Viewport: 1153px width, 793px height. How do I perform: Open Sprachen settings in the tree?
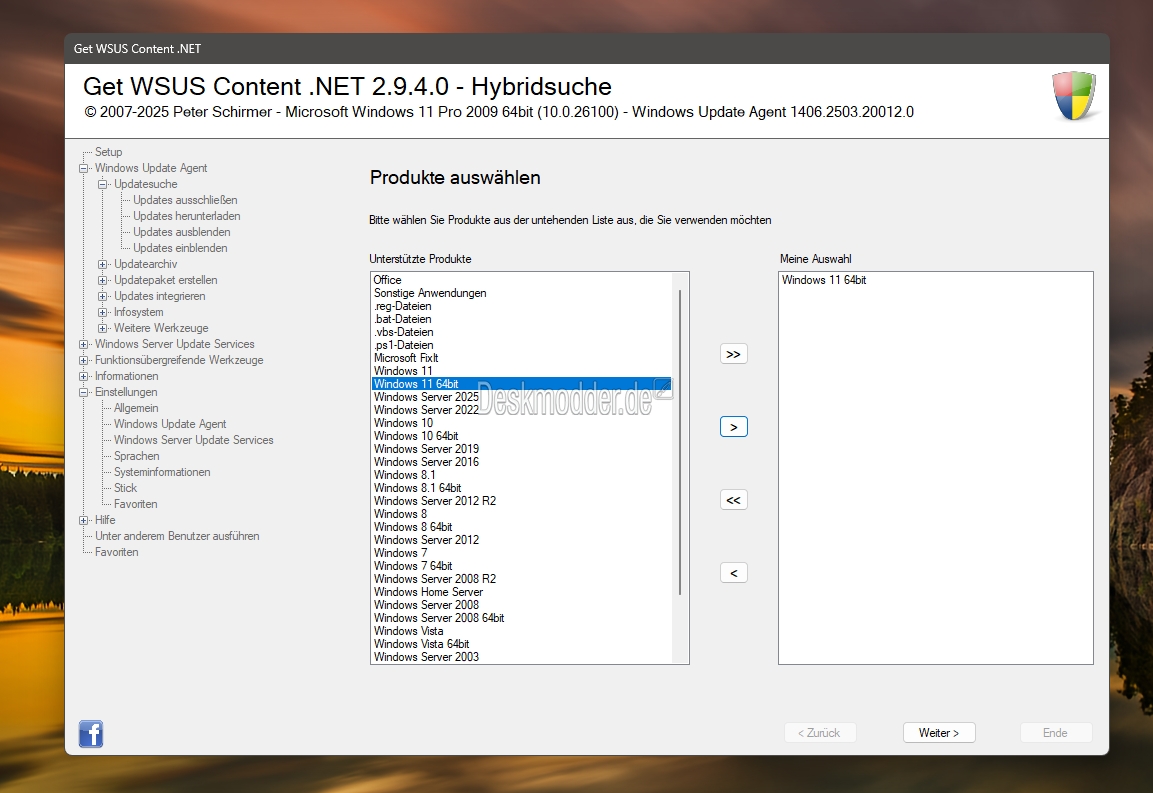point(136,456)
